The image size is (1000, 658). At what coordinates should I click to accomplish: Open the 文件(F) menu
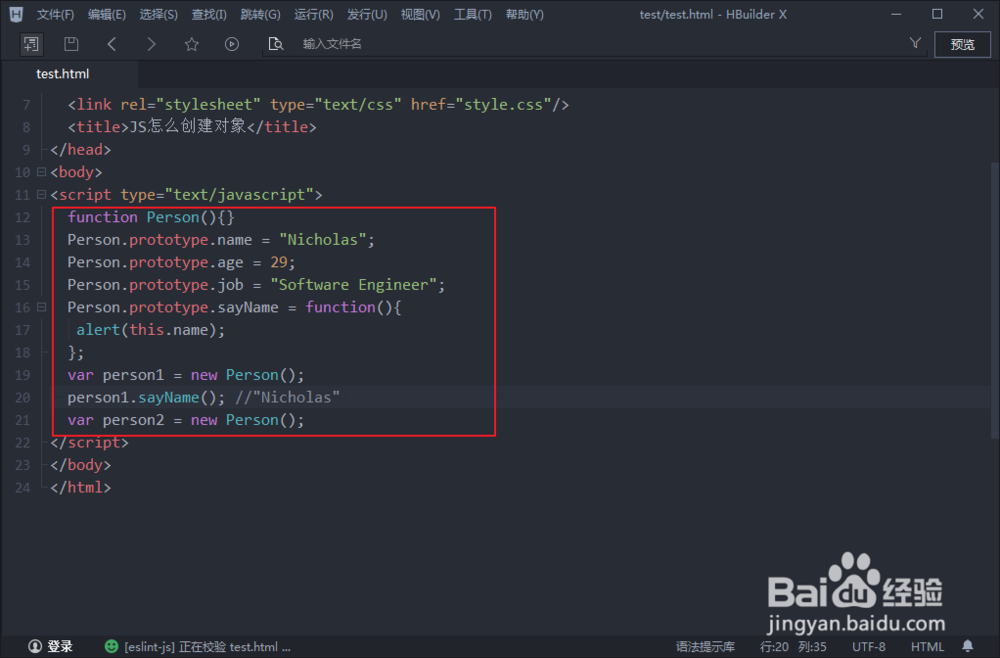click(x=55, y=14)
